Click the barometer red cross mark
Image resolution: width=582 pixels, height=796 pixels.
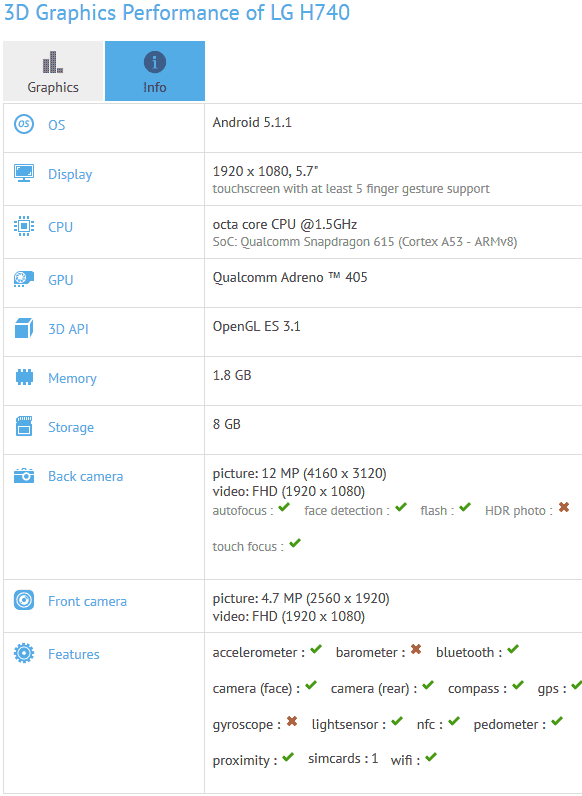(x=416, y=649)
